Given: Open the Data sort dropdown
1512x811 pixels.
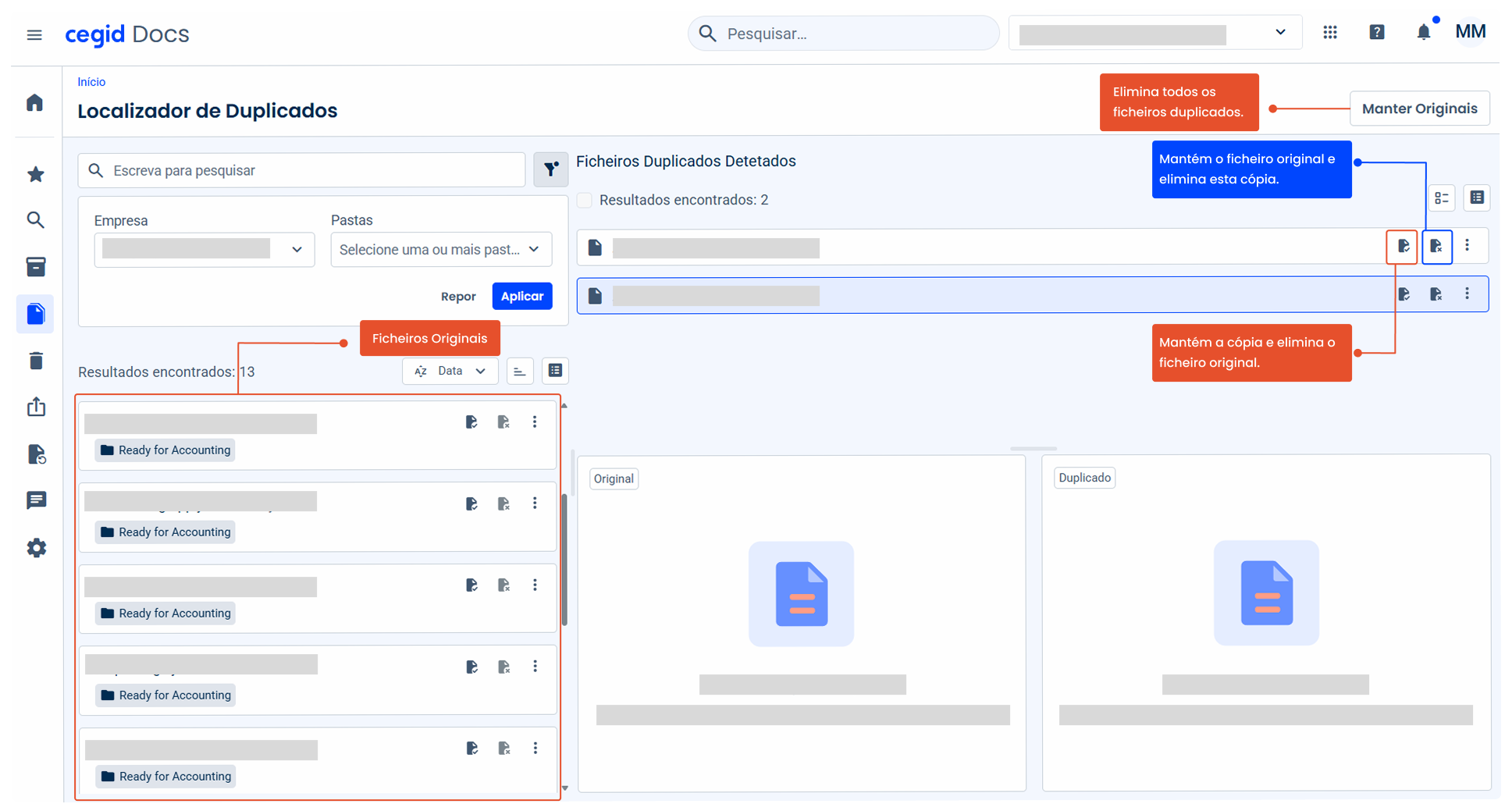Looking at the screenshot, I should (x=450, y=372).
